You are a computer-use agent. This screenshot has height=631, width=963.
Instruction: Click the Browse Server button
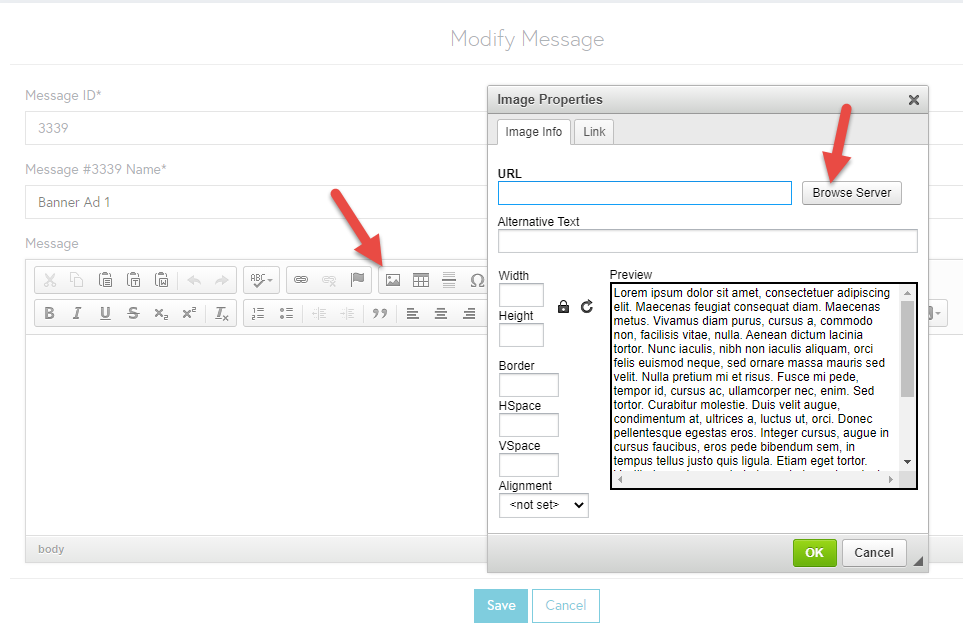click(852, 193)
